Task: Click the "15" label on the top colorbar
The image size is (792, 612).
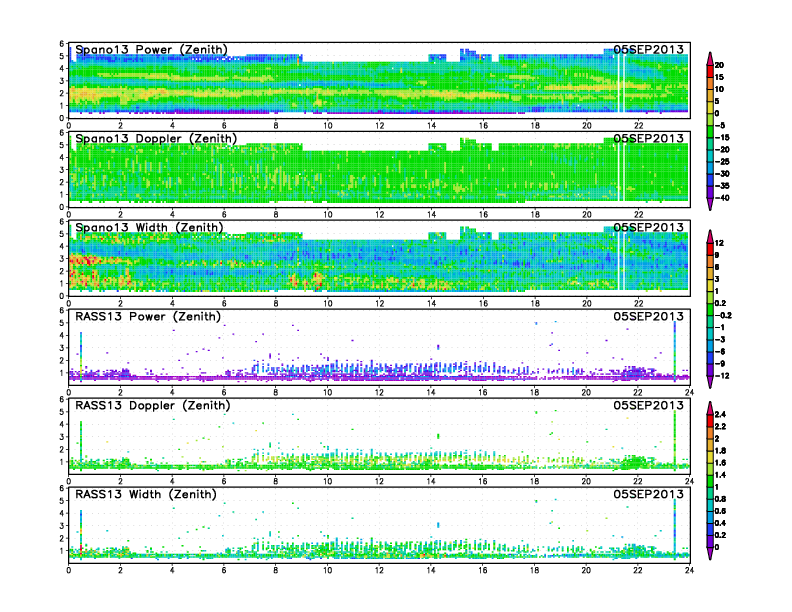Action: pyautogui.click(x=719, y=77)
